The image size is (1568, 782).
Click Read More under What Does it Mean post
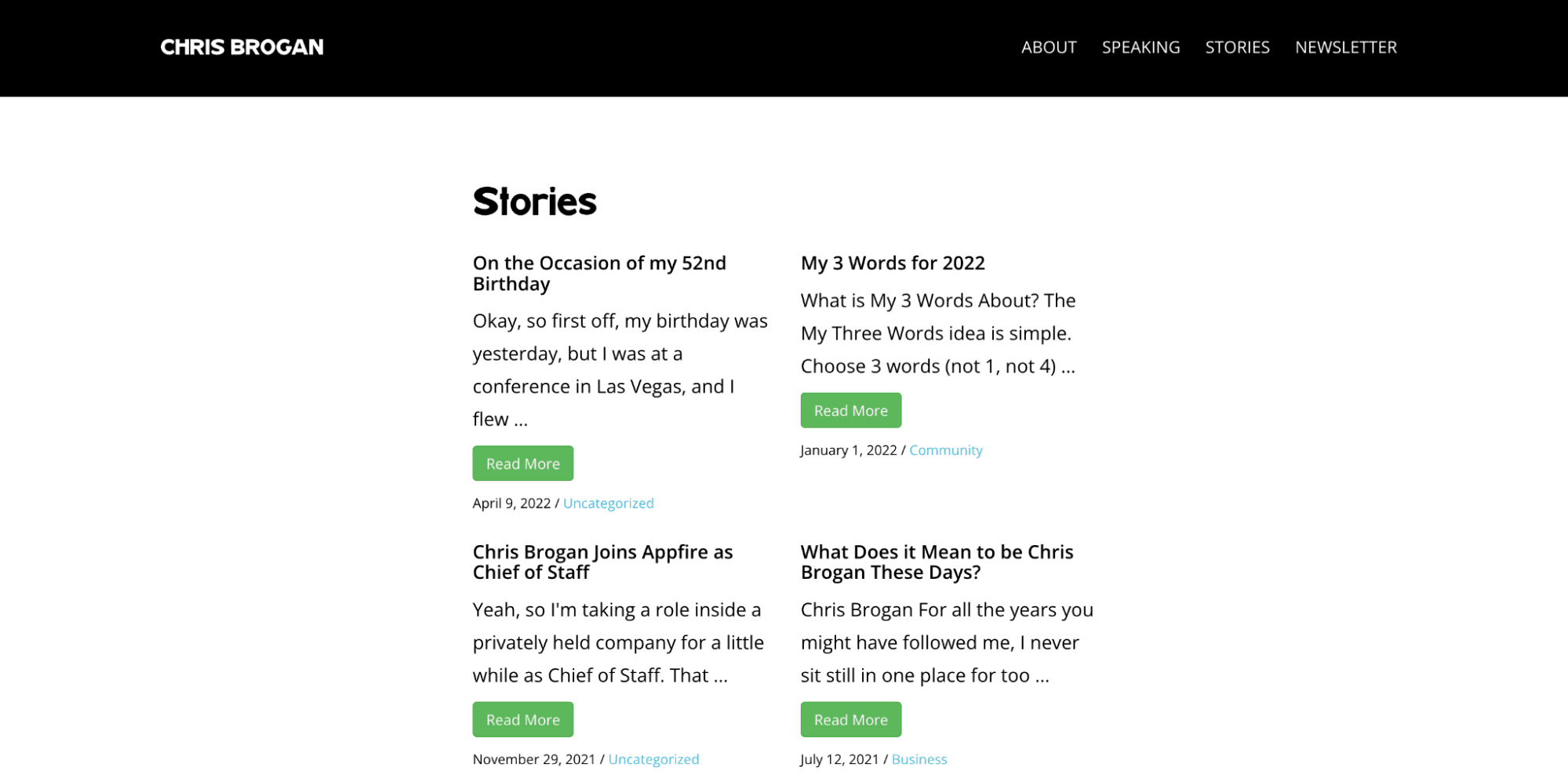coord(850,719)
